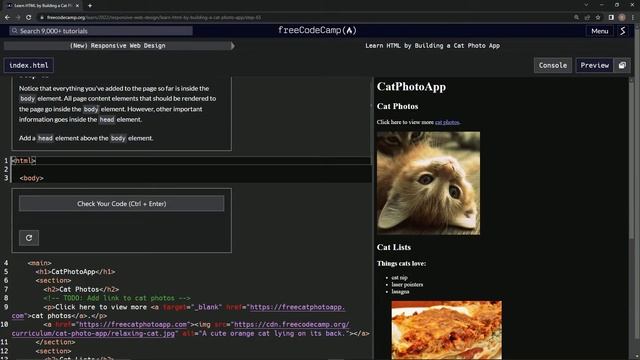Screen dimensions: 640x360
Task: Click the <main> tag on line 4
Action: [x=40, y=263]
